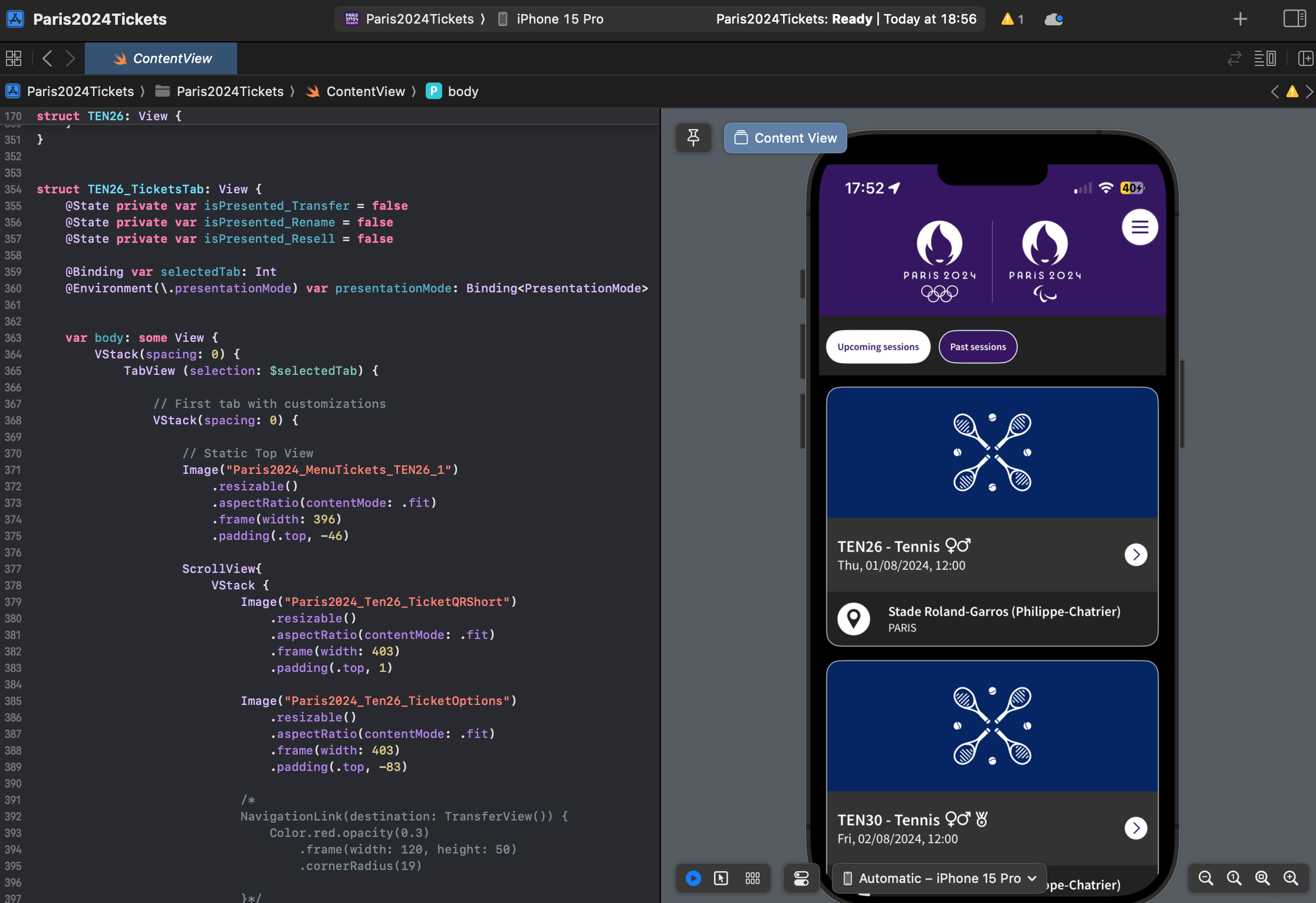
Task: Click the Content View preview button
Action: pyautogui.click(x=785, y=138)
